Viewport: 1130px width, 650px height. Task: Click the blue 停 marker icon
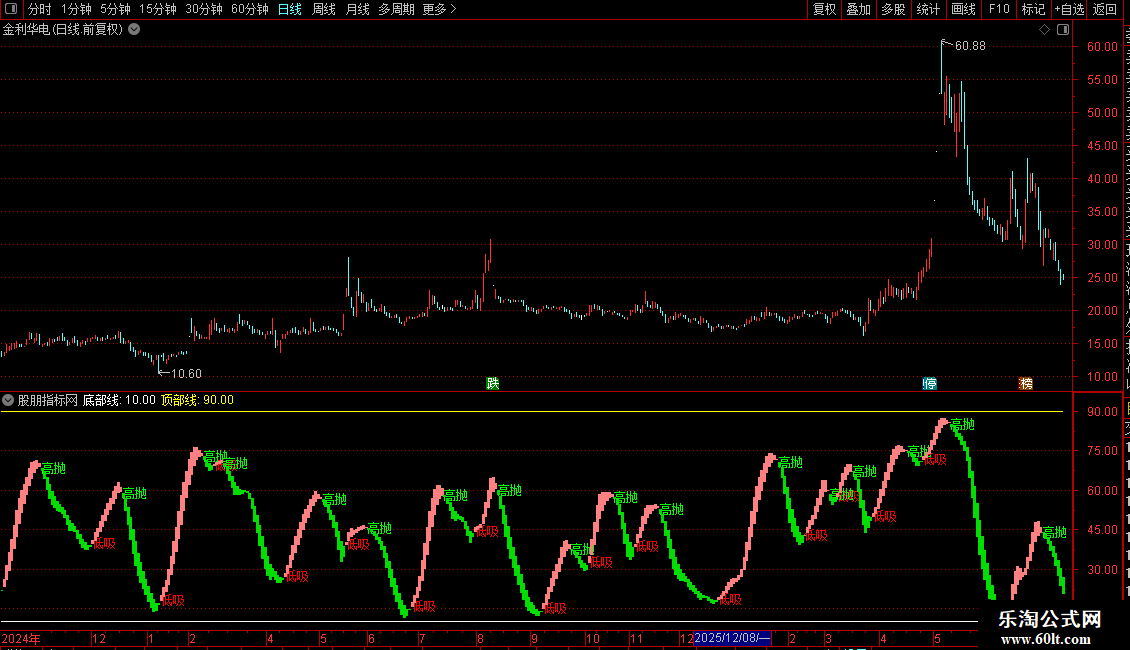pos(930,383)
